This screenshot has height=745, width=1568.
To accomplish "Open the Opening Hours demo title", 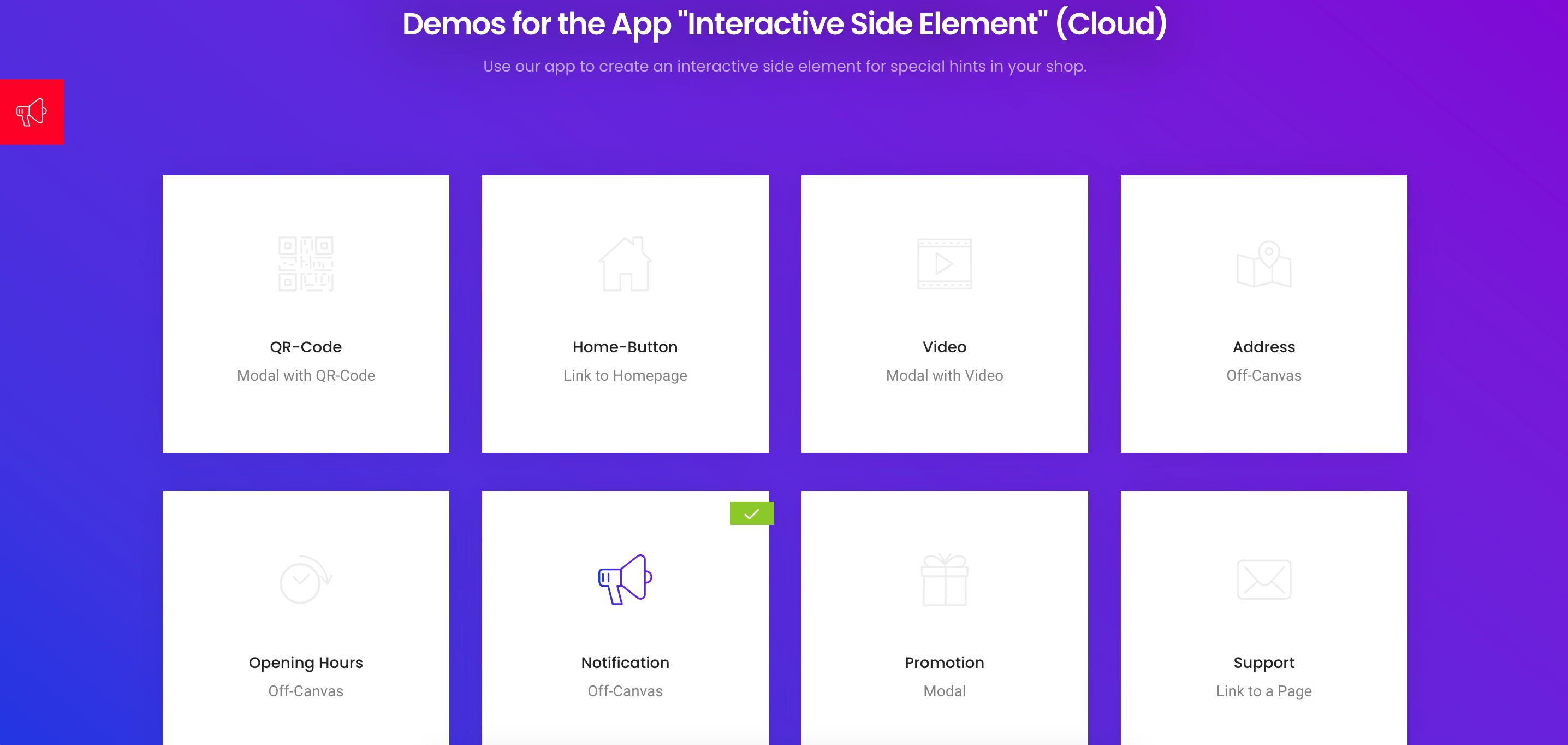I will pyautogui.click(x=306, y=662).
